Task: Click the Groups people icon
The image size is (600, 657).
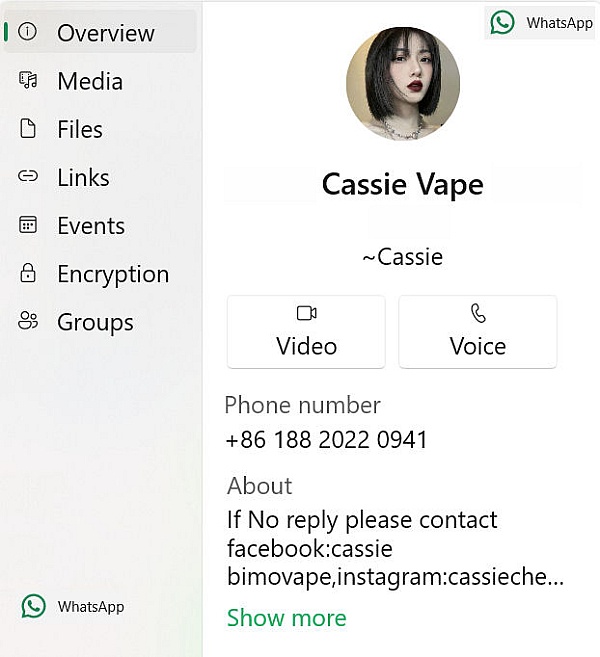Action: click(x=28, y=321)
